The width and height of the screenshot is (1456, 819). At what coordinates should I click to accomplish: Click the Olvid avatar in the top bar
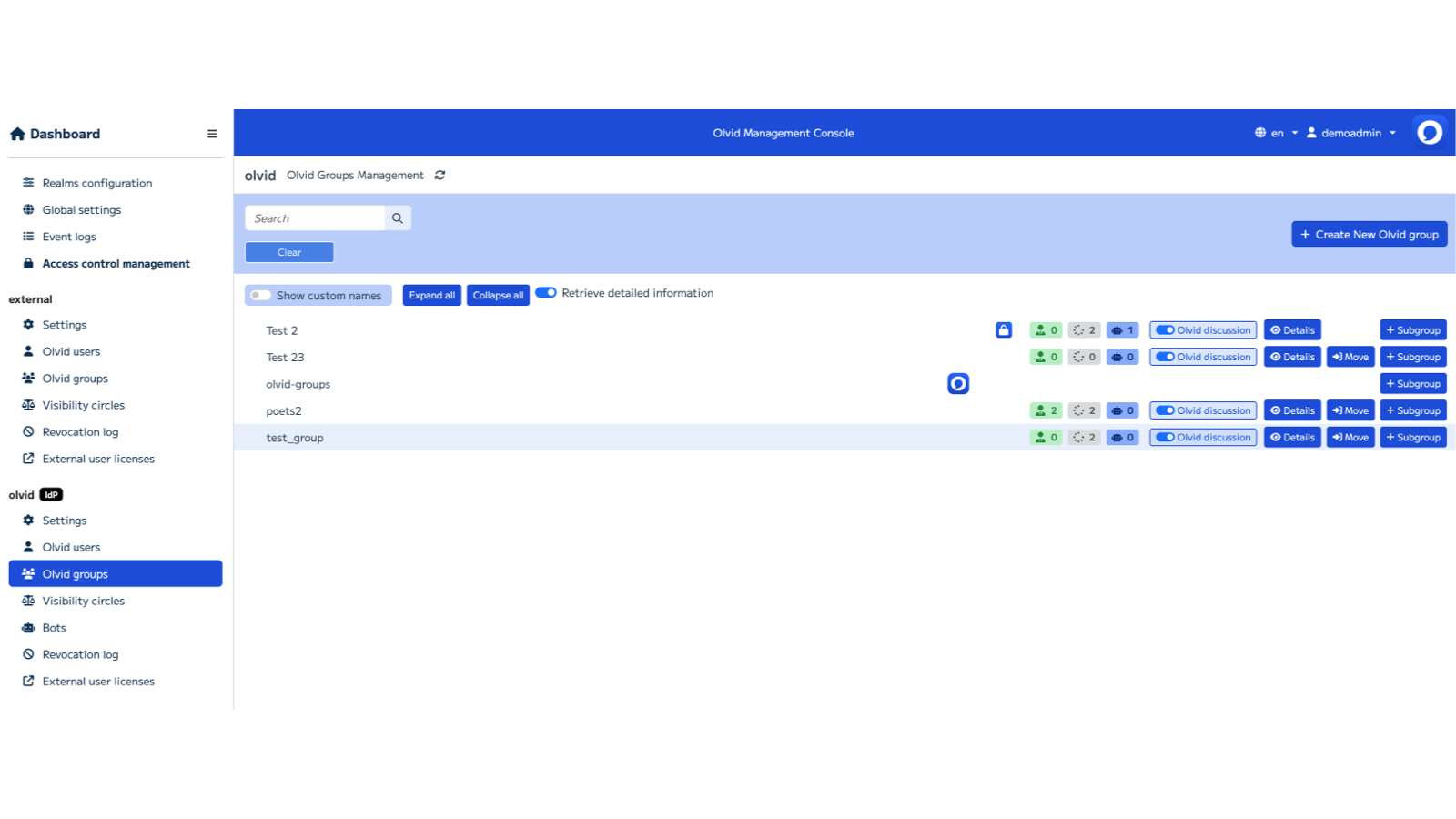(x=1430, y=132)
